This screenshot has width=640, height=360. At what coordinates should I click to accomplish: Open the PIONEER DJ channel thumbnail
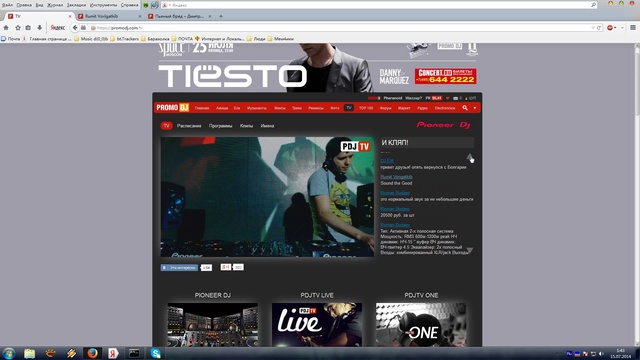[213, 324]
